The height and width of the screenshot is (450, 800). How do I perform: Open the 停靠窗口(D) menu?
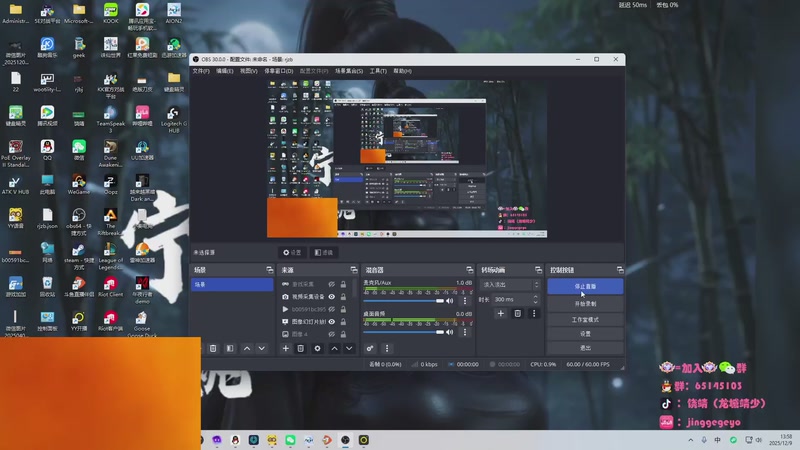[279, 71]
